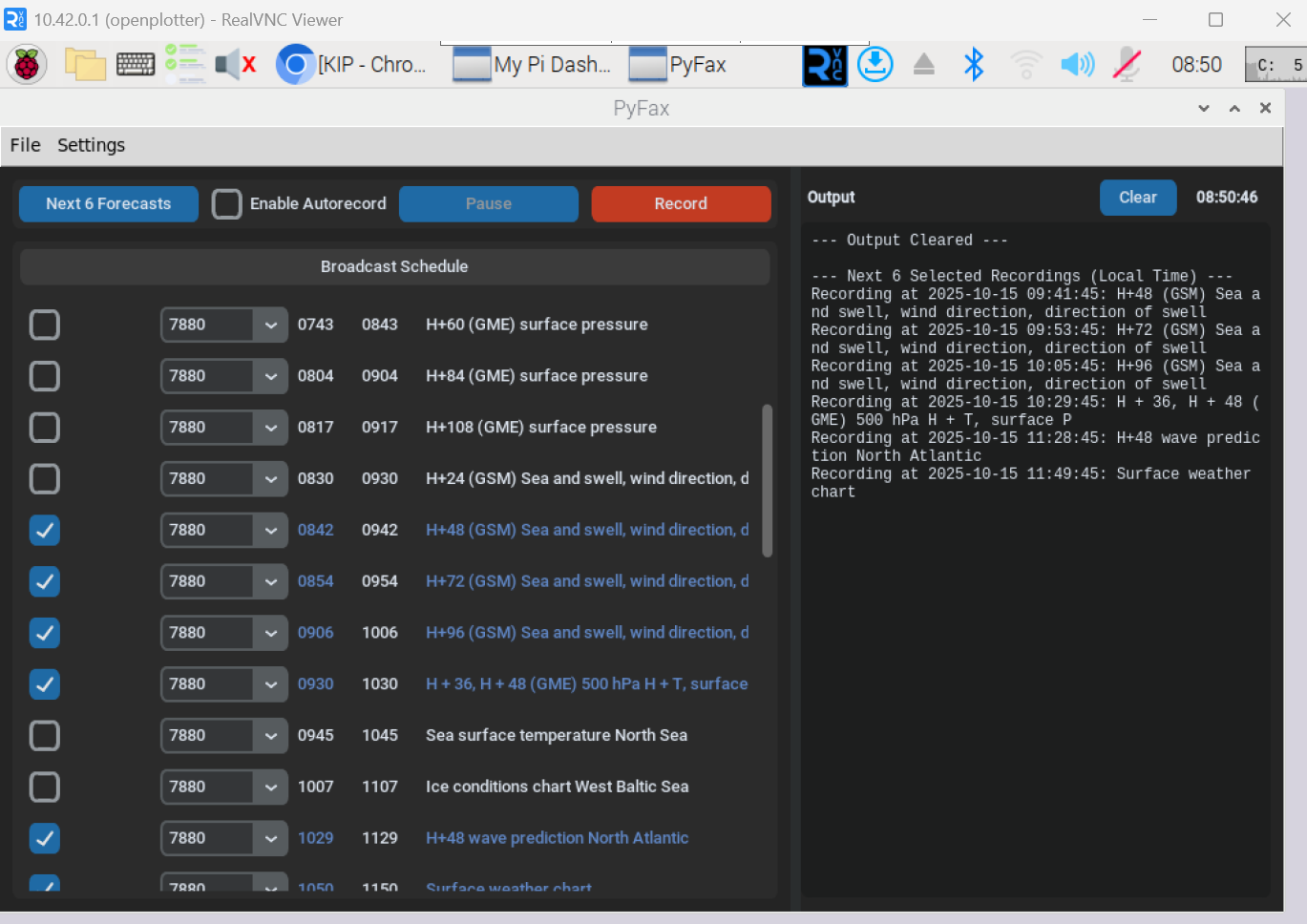This screenshot has width=1307, height=924.
Task: Uncheck the H+48 wave prediction North Atlantic box
Action: pos(45,838)
